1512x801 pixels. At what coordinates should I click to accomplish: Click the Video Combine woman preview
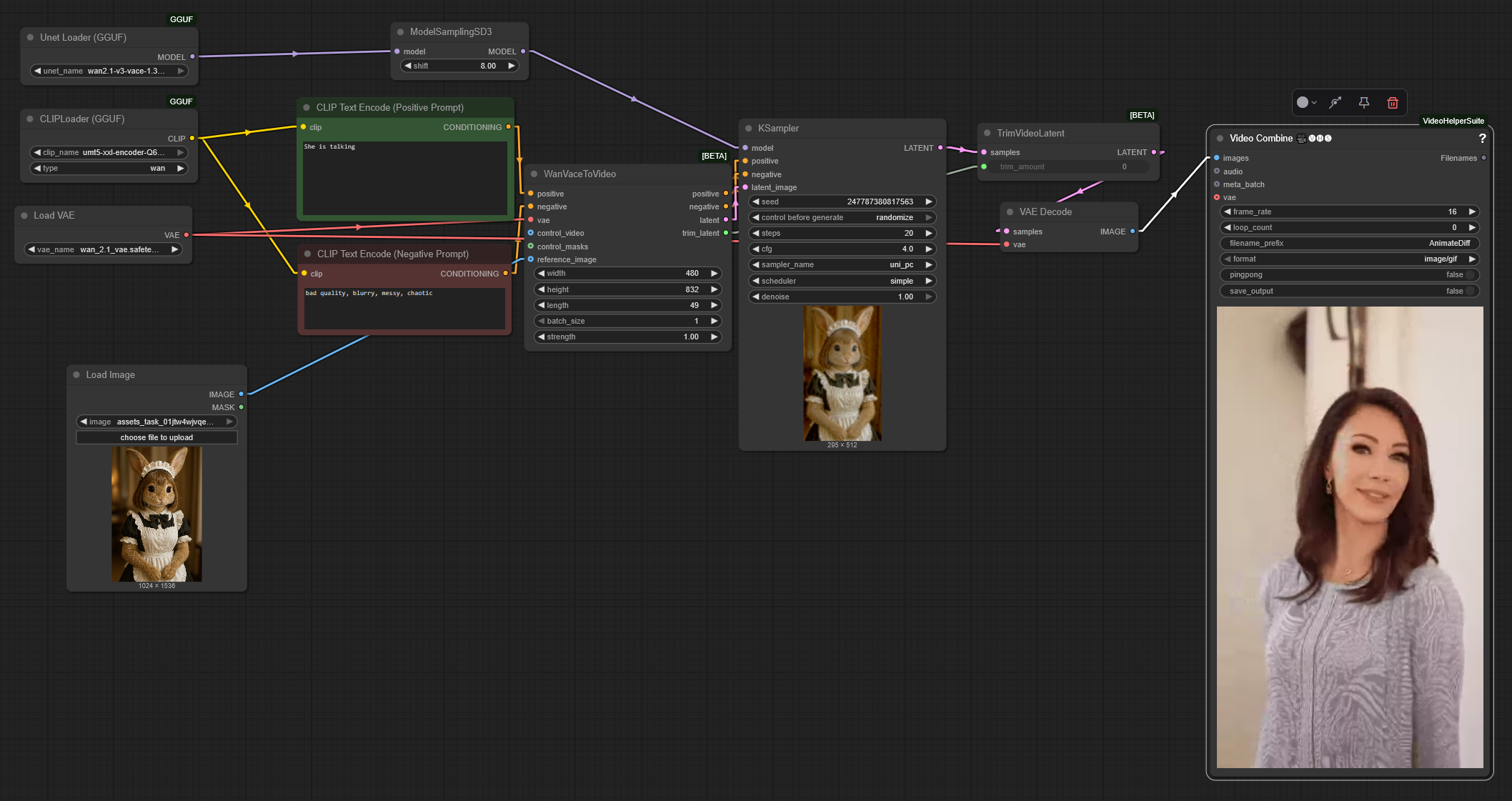(1350, 537)
